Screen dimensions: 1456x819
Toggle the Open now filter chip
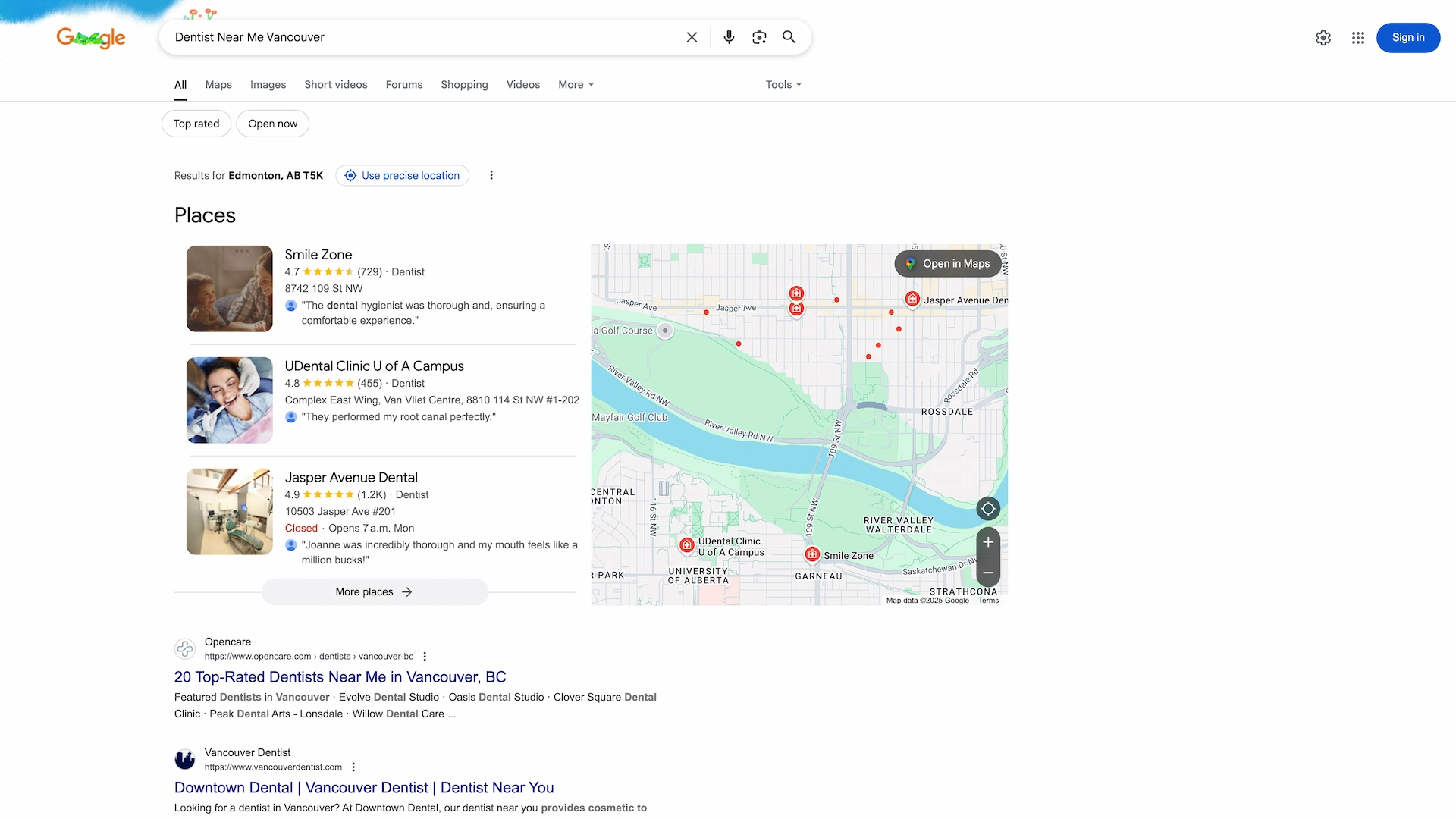[x=273, y=124]
